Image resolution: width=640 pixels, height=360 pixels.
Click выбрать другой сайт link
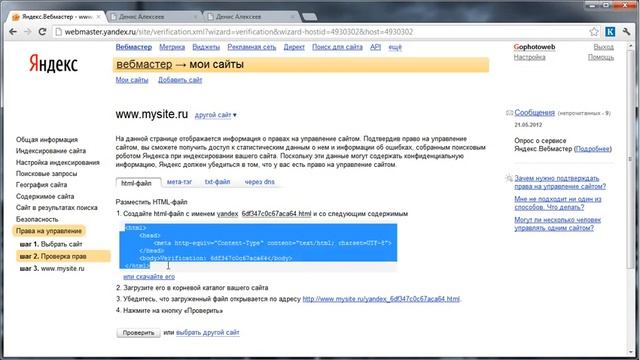click(x=208, y=333)
